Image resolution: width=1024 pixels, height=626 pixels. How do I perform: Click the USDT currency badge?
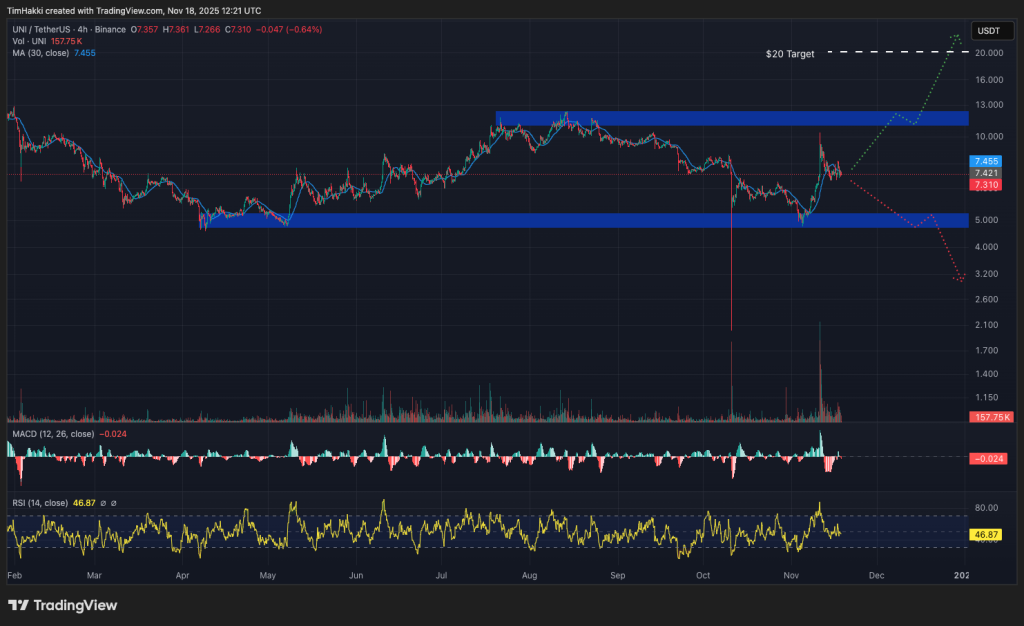pyautogui.click(x=991, y=31)
